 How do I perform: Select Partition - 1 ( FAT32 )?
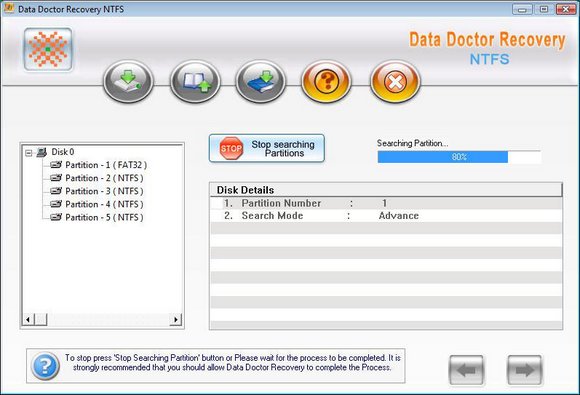tap(106, 165)
